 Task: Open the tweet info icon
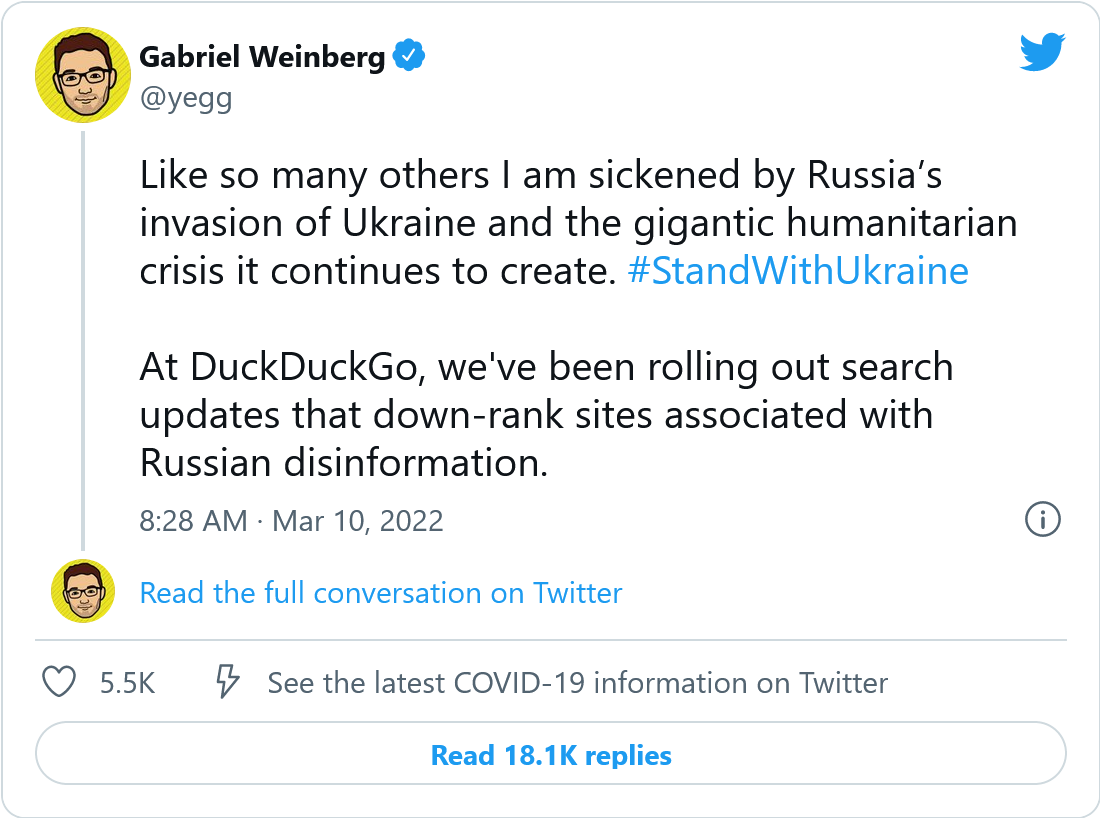[x=1042, y=519]
